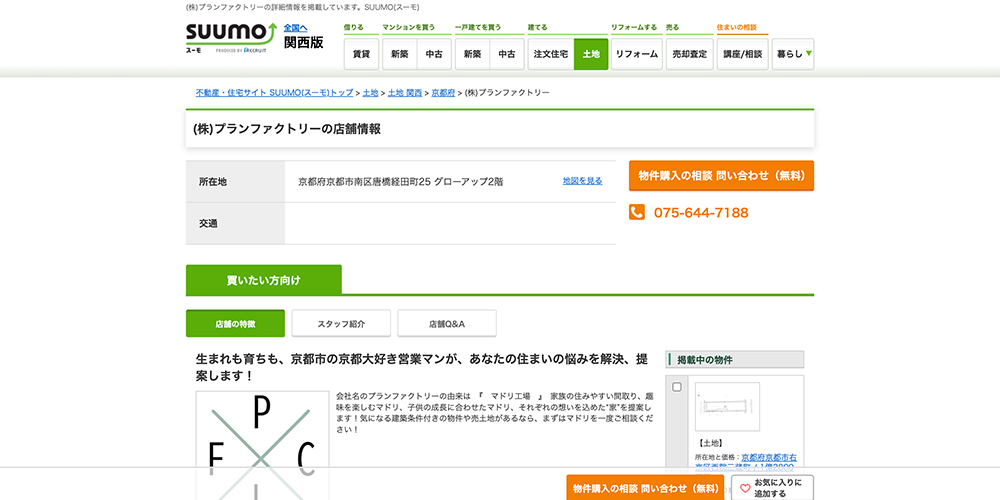Click the address text 京都府京都市南区唐橋経田町25
This screenshot has width=1000, height=500.
click(365, 182)
